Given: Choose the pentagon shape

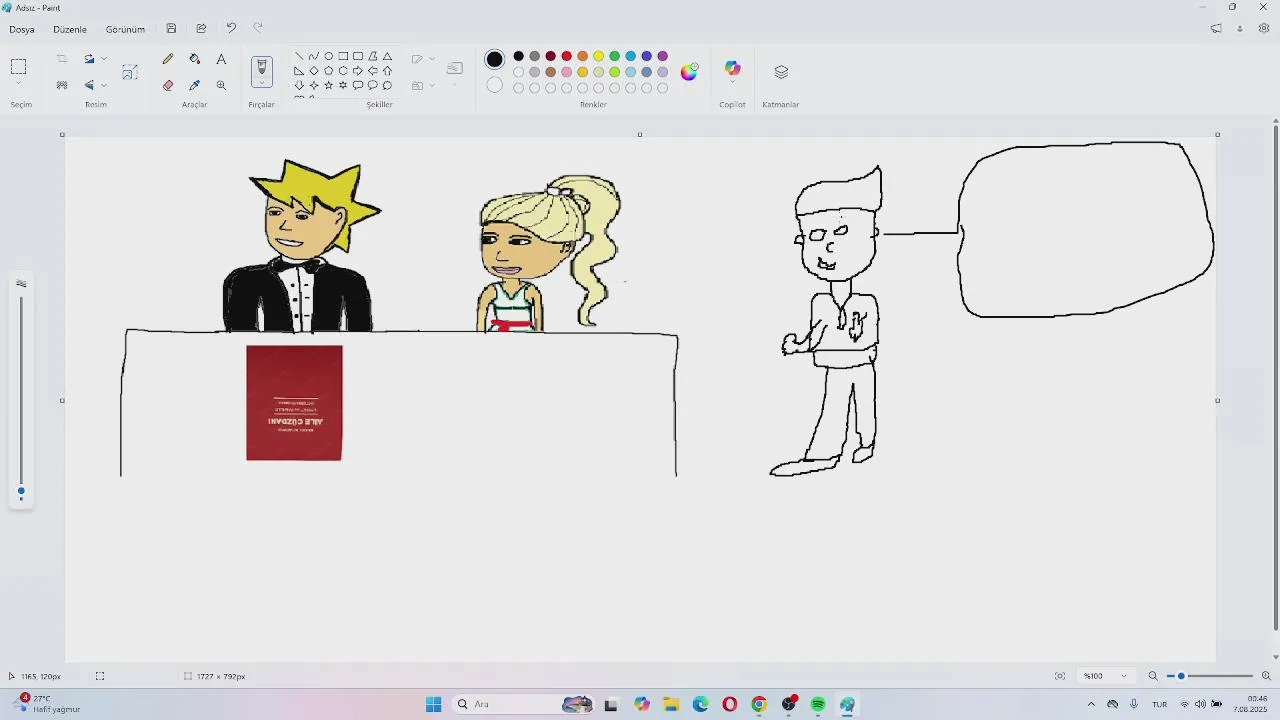Looking at the screenshot, I should 328,71.
